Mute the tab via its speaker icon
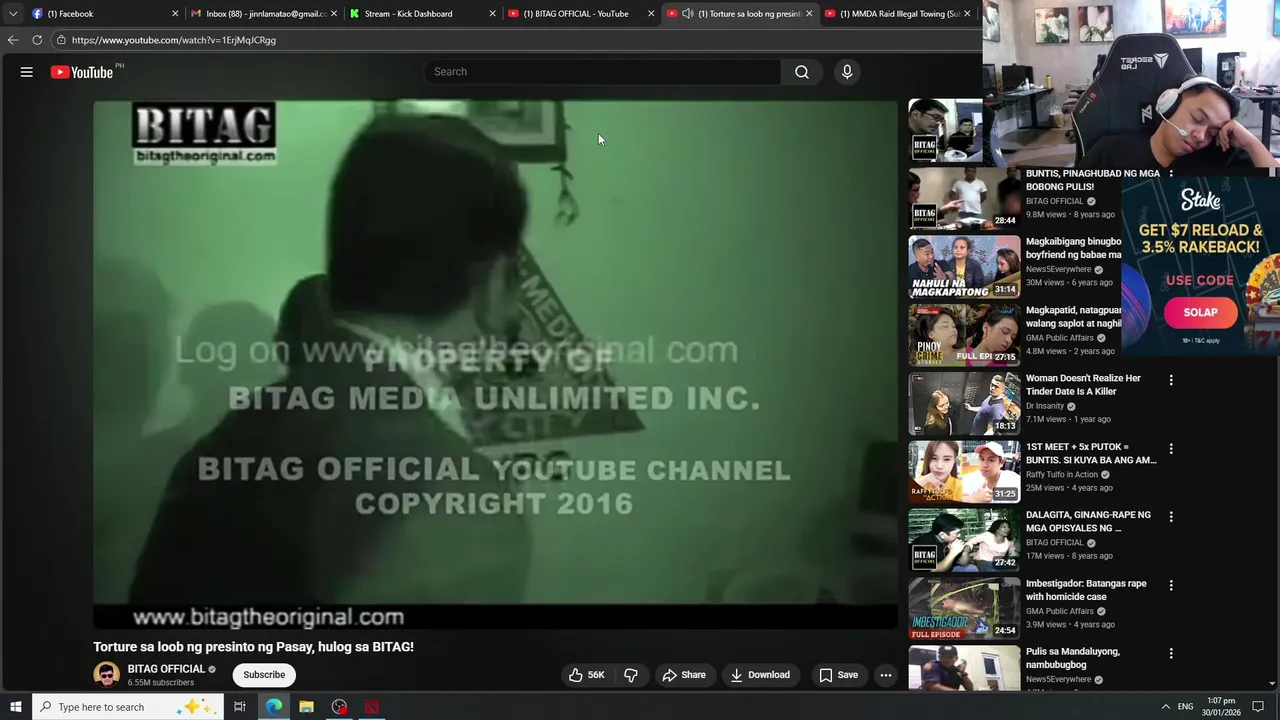This screenshot has width=1280, height=720. [x=687, y=14]
